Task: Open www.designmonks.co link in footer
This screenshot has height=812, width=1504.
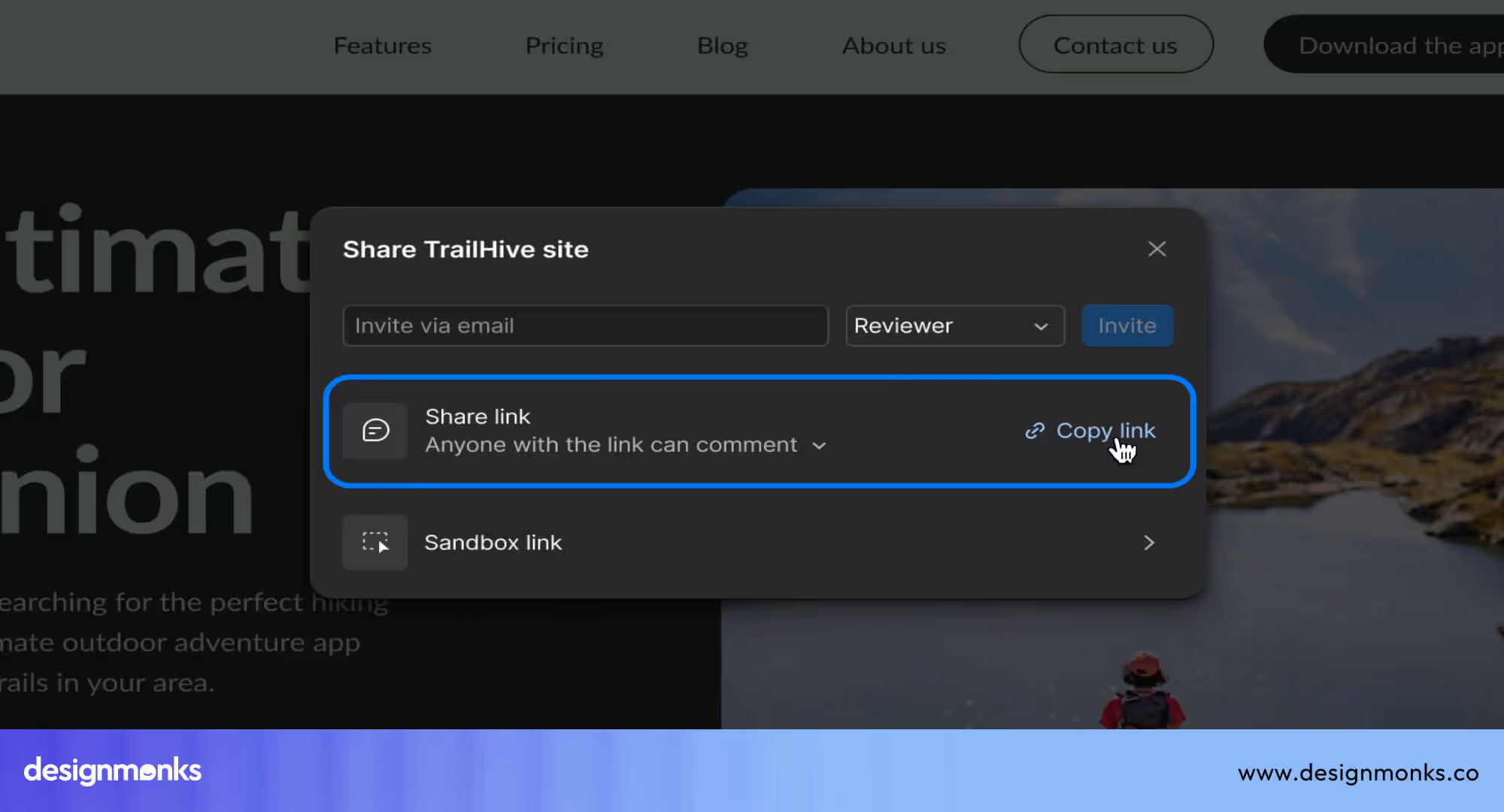Action: (1357, 772)
